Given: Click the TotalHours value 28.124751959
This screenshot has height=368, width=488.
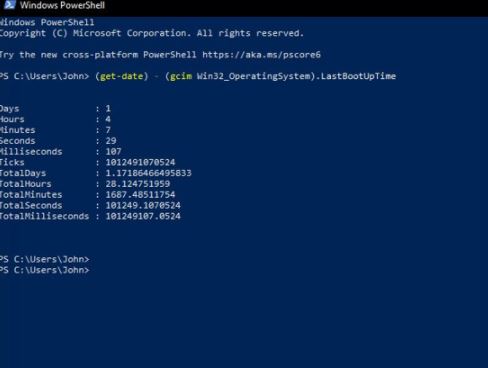Looking at the screenshot, I should (138, 184).
